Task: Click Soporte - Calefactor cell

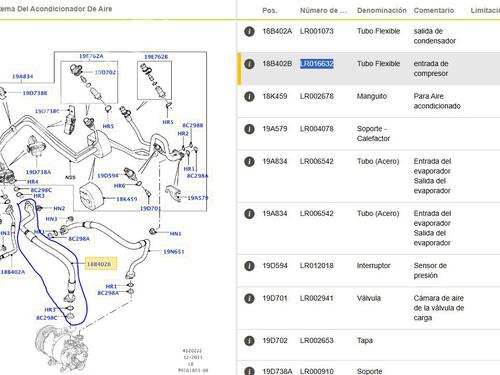Action: tap(373, 133)
